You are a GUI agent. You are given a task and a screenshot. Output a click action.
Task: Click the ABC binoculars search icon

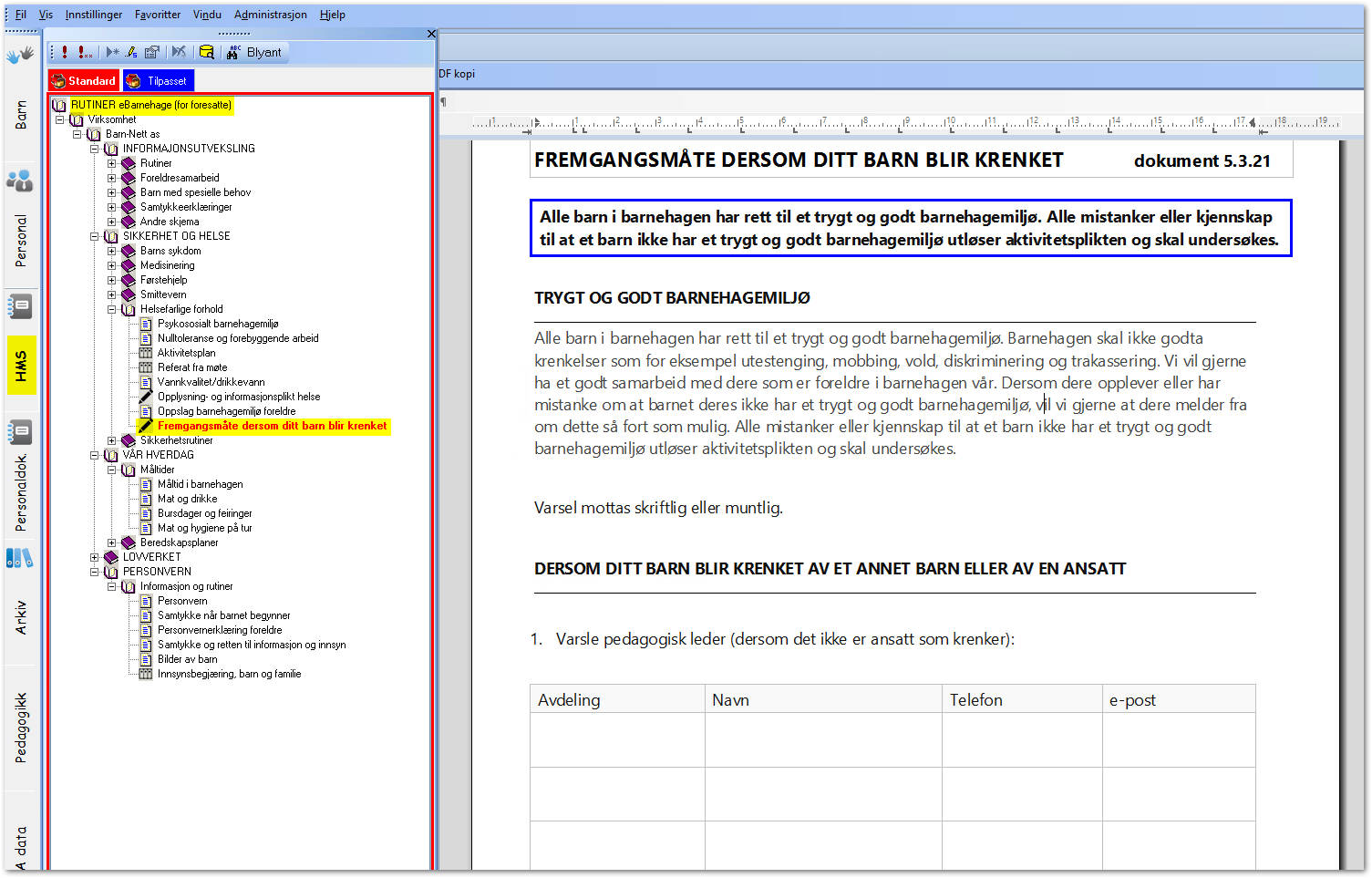tap(233, 52)
